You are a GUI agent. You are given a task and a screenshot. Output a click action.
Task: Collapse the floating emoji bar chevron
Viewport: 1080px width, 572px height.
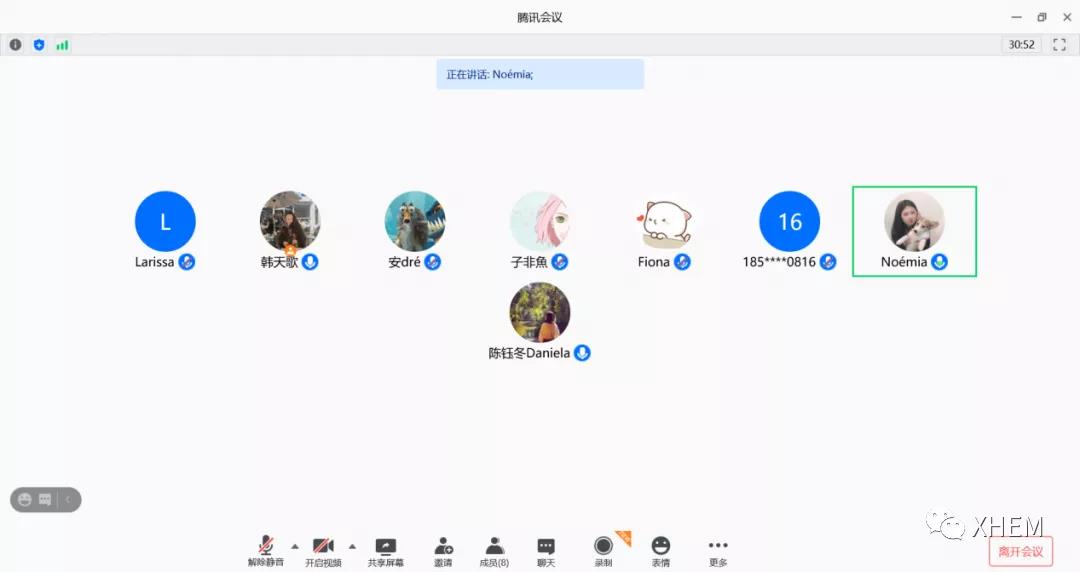(x=68, y=500)
